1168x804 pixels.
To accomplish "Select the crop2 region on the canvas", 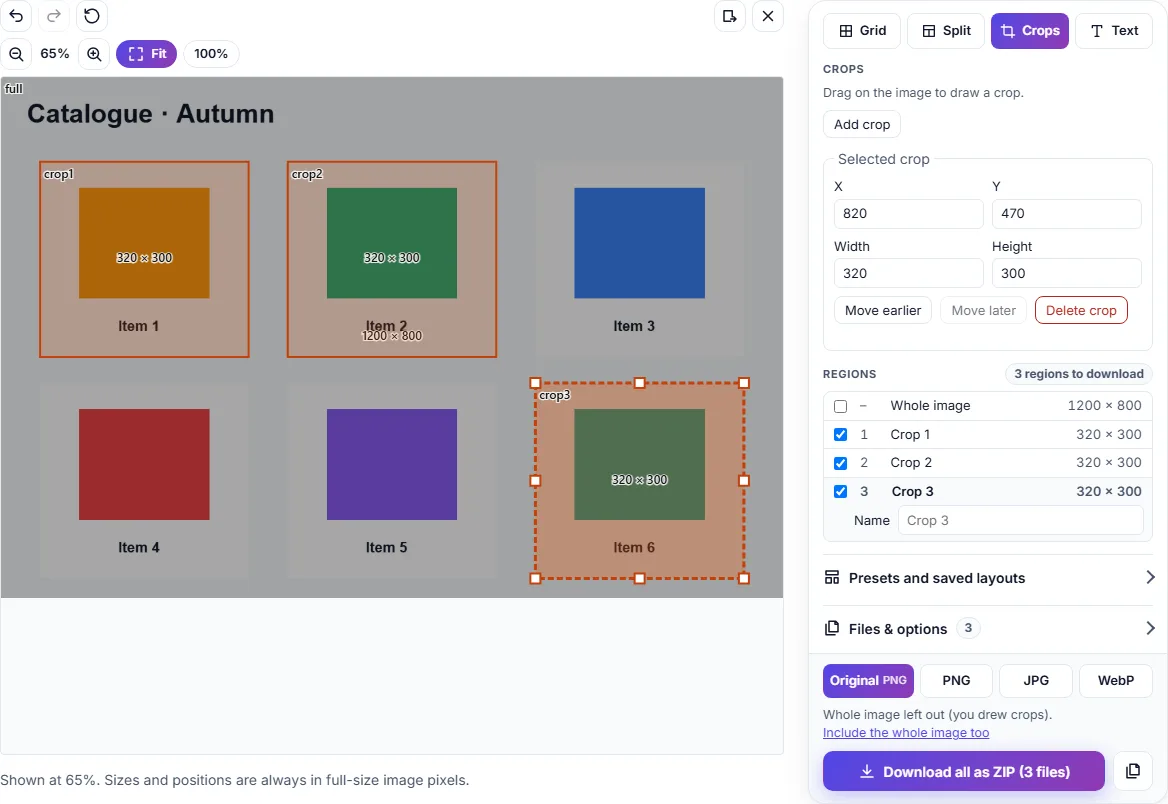I will pos(392,259).
